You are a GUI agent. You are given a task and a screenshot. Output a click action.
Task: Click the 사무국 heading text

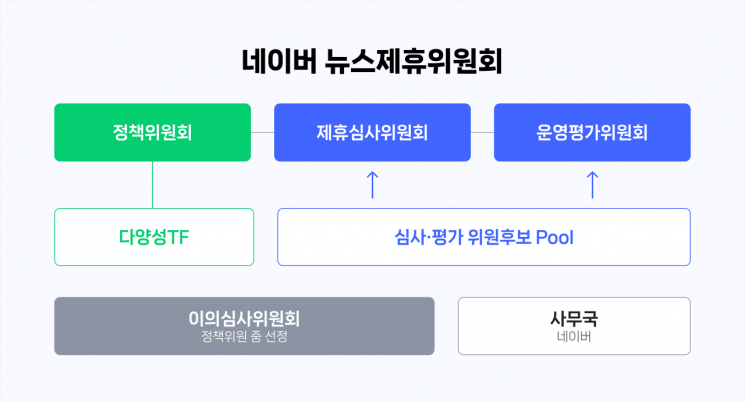pos(574,319)
